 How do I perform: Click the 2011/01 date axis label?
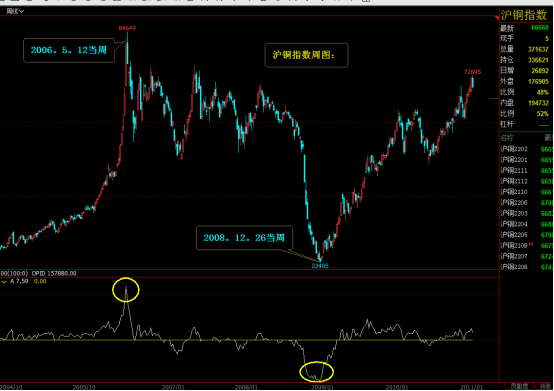coord(471,387)
